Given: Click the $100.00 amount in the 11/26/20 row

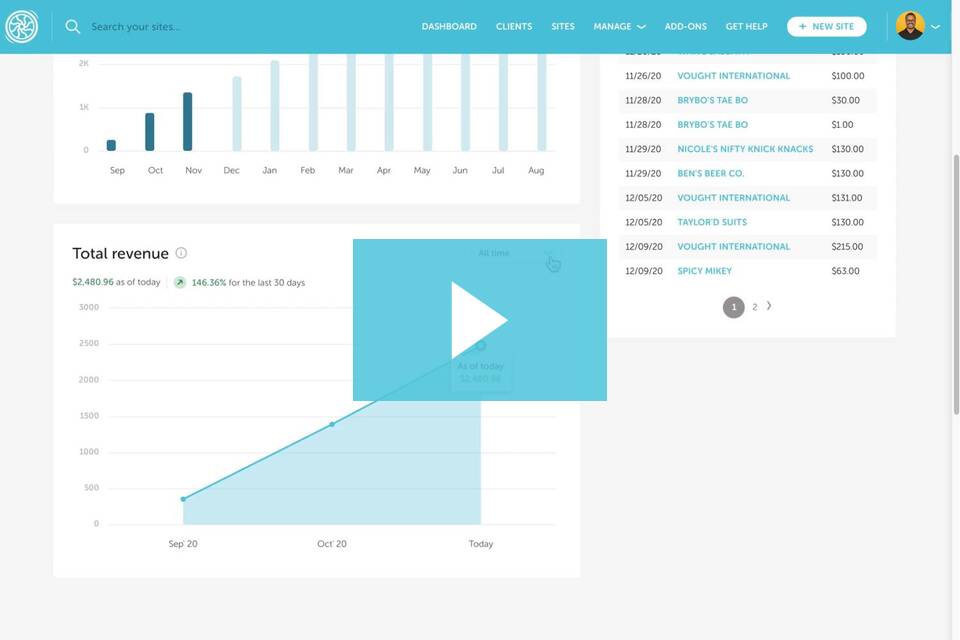Looking at the screenshot, I should pyautogui.click(x=848, y=76).
